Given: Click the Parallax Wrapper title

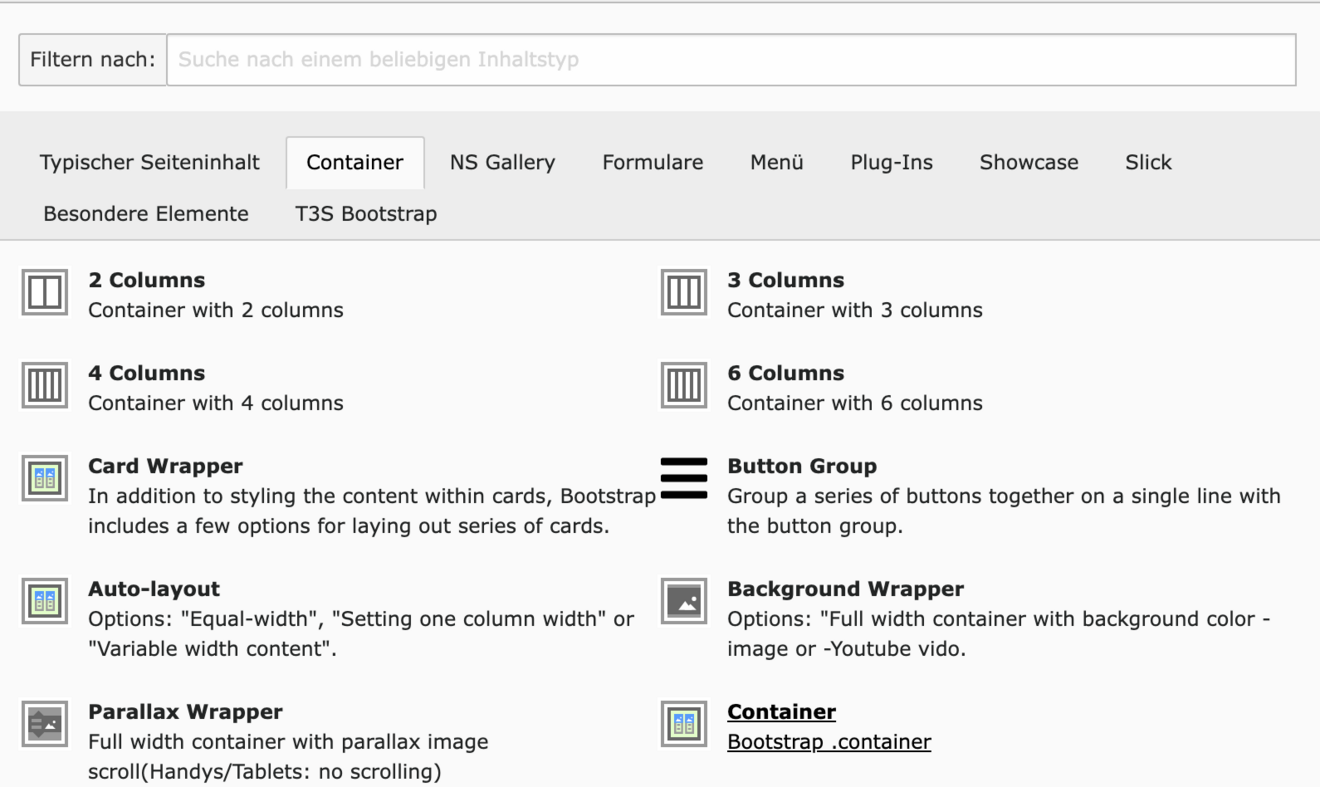Looking at the screenshot, I should (x=185, y=712).
